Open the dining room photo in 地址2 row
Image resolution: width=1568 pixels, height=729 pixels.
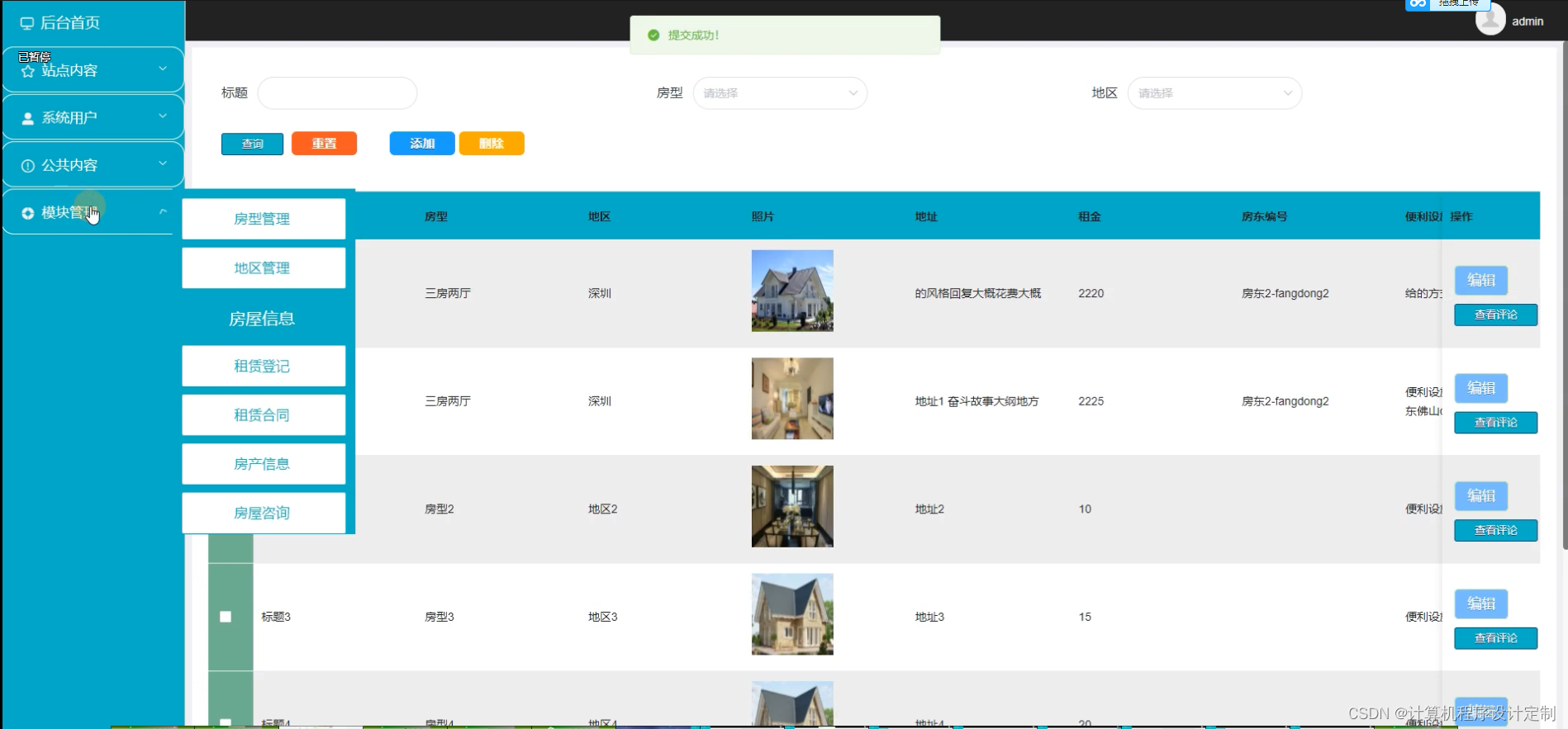tap(792, 507)
